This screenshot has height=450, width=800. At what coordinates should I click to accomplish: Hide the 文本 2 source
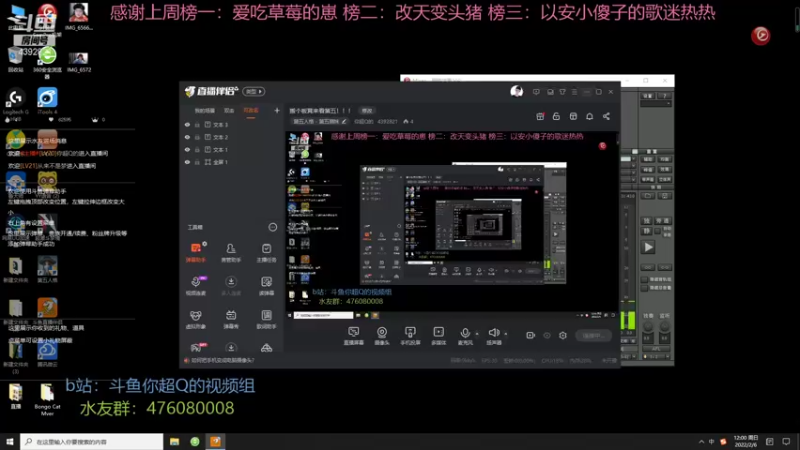187,137
